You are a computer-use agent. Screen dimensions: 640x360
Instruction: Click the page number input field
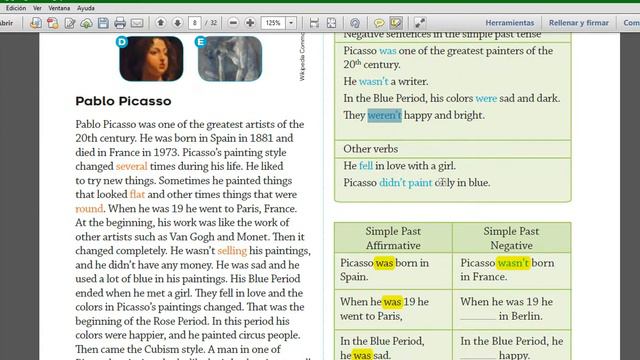[x=195, y=23]
